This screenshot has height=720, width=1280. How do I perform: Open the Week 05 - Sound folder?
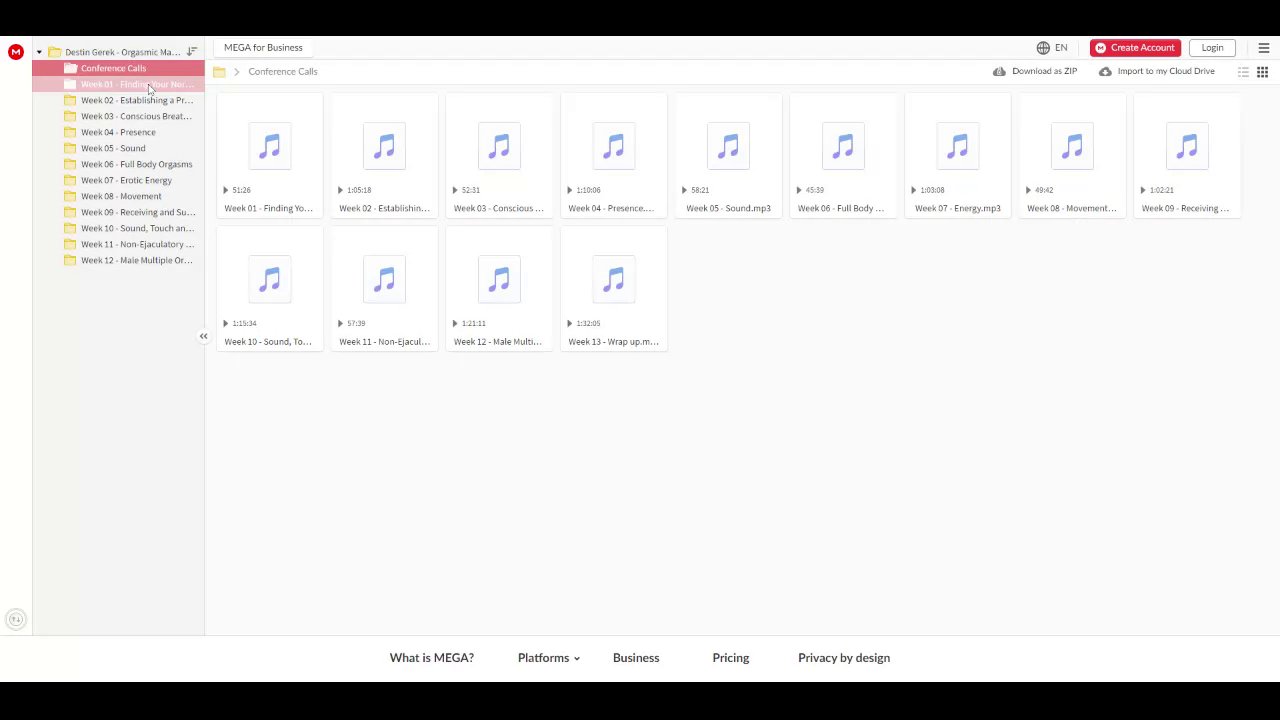(x=118, y=148)
